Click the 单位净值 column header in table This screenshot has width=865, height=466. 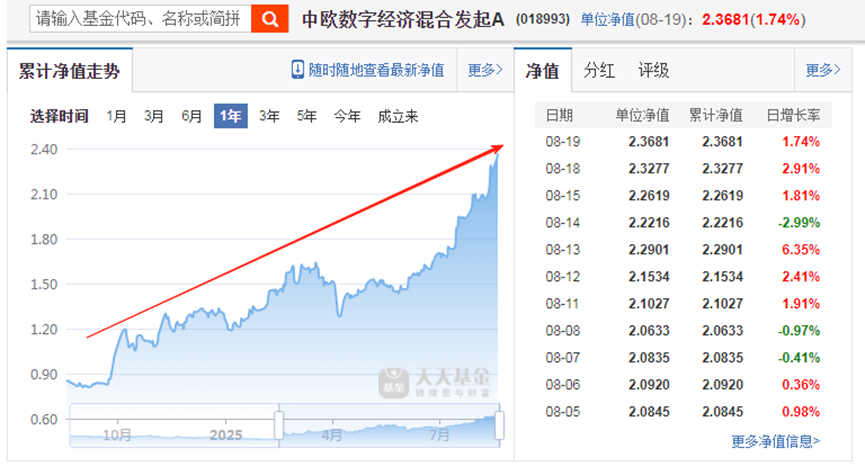coord(642,115)
